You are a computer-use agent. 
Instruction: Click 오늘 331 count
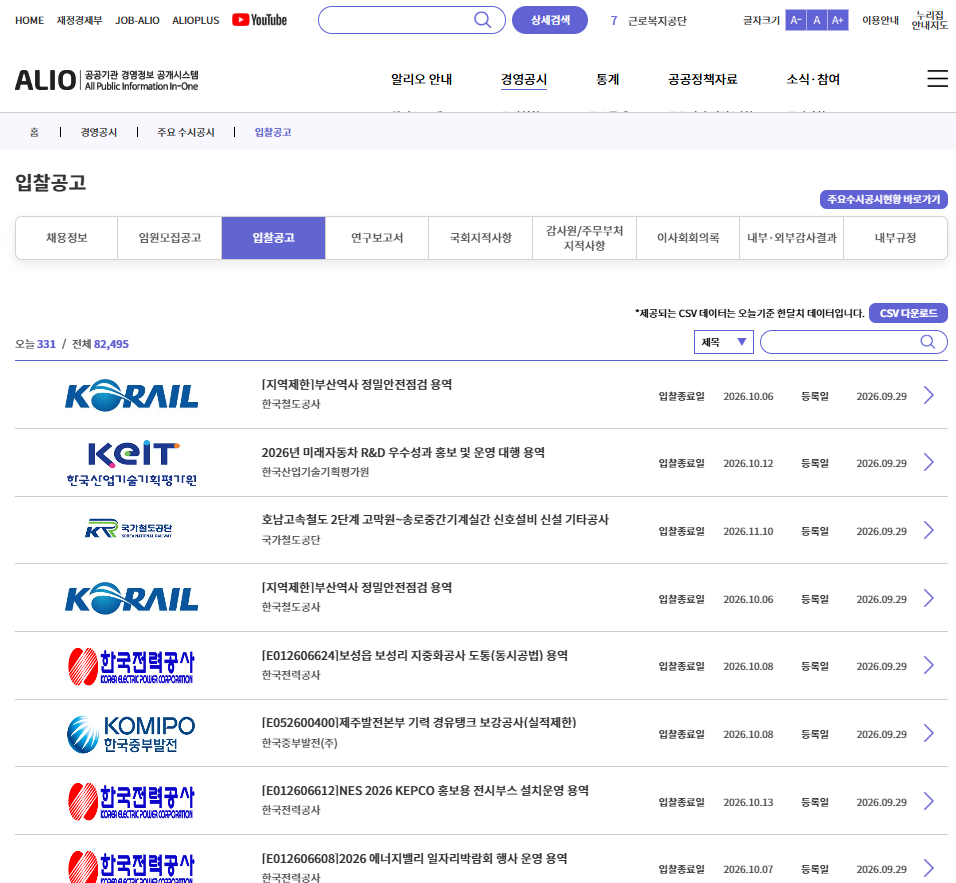point(35,344)
